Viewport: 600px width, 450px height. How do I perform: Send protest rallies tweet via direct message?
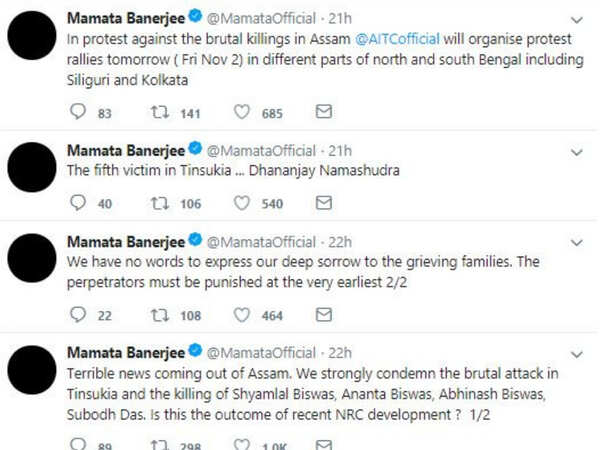pos(323,111)
